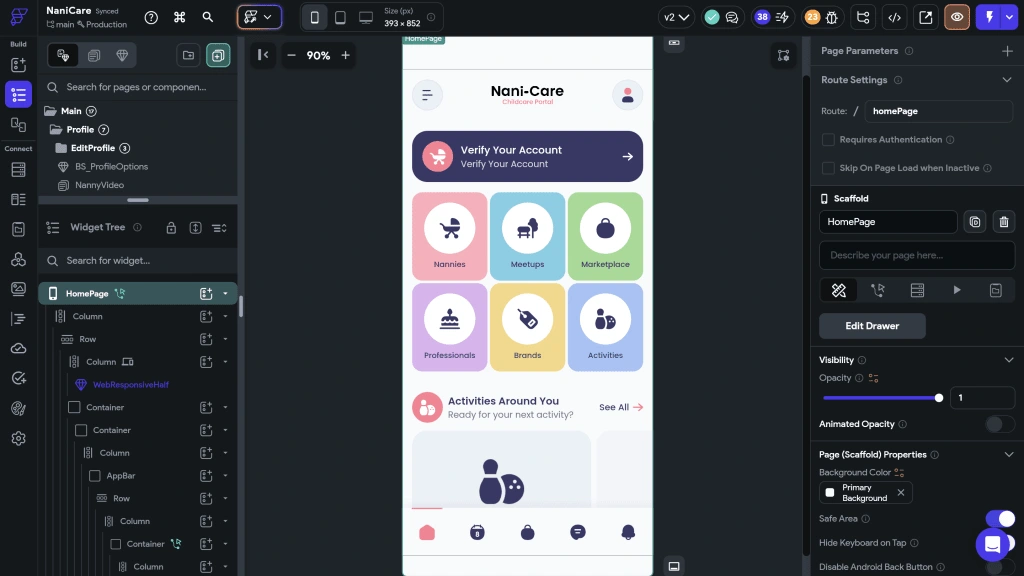Screen dimensions: 1024x576
Task: Open the branching icon in top bar
Action: 863,18
